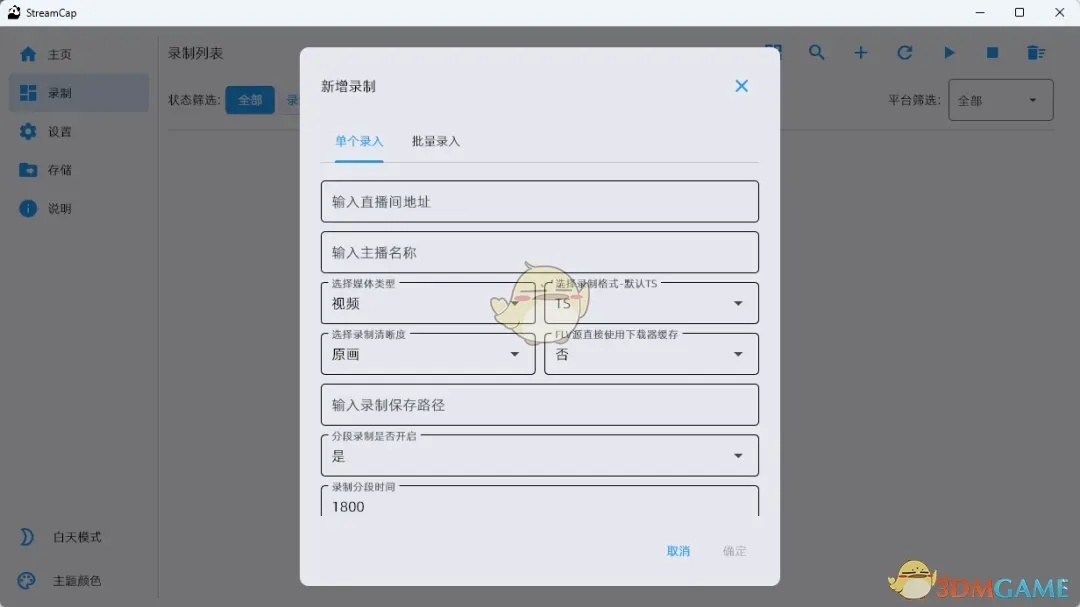
Task: Click the 确定 confirm button
Action: [734, 551]
